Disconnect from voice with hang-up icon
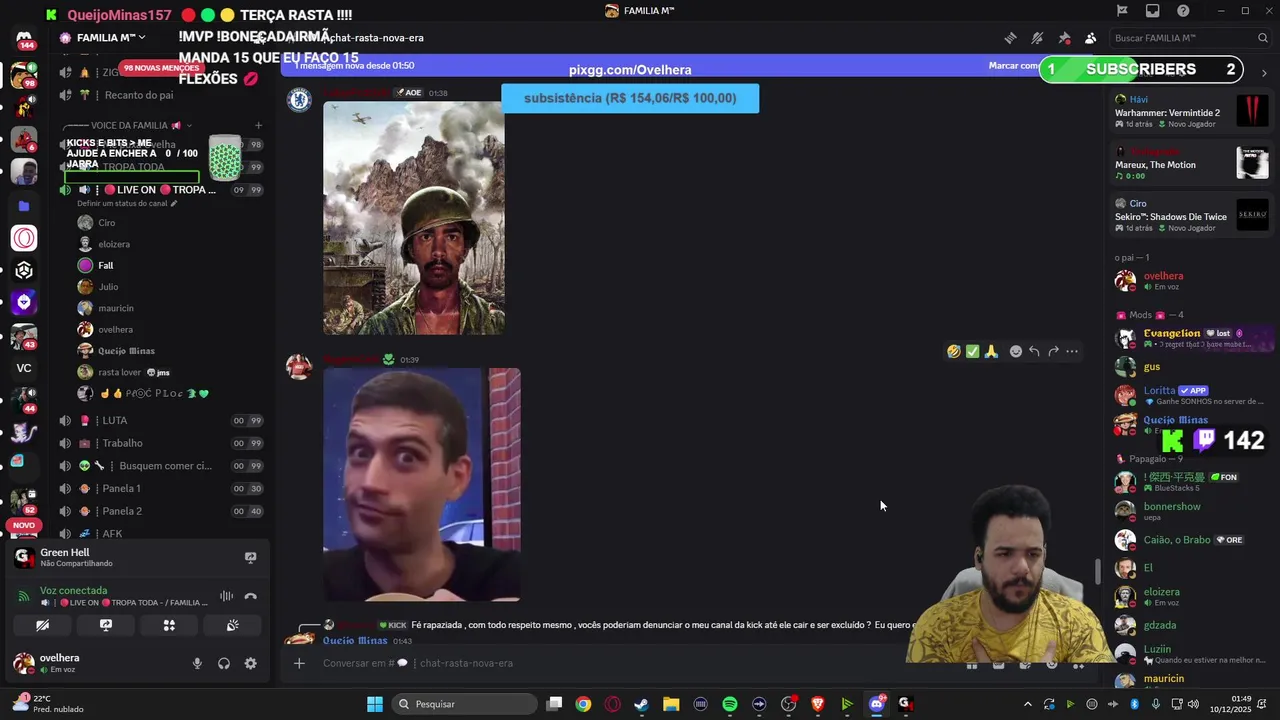 (x=251, y=596)
